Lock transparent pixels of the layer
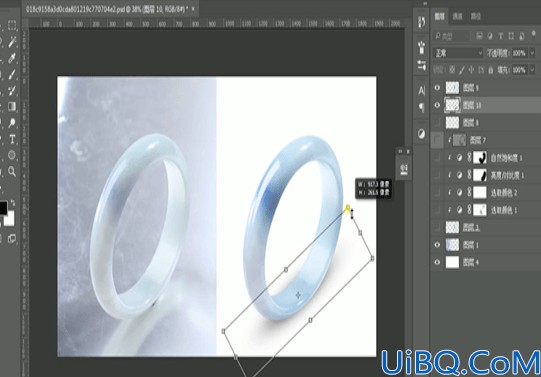Image resolution: width=541 pixels, height=377 pixels. tap(452, 70)
